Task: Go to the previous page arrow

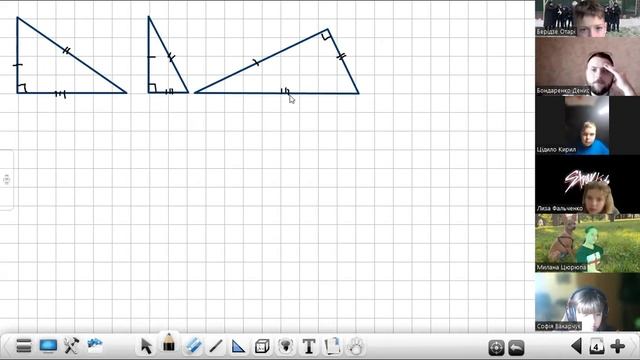Action: point(576,346)
